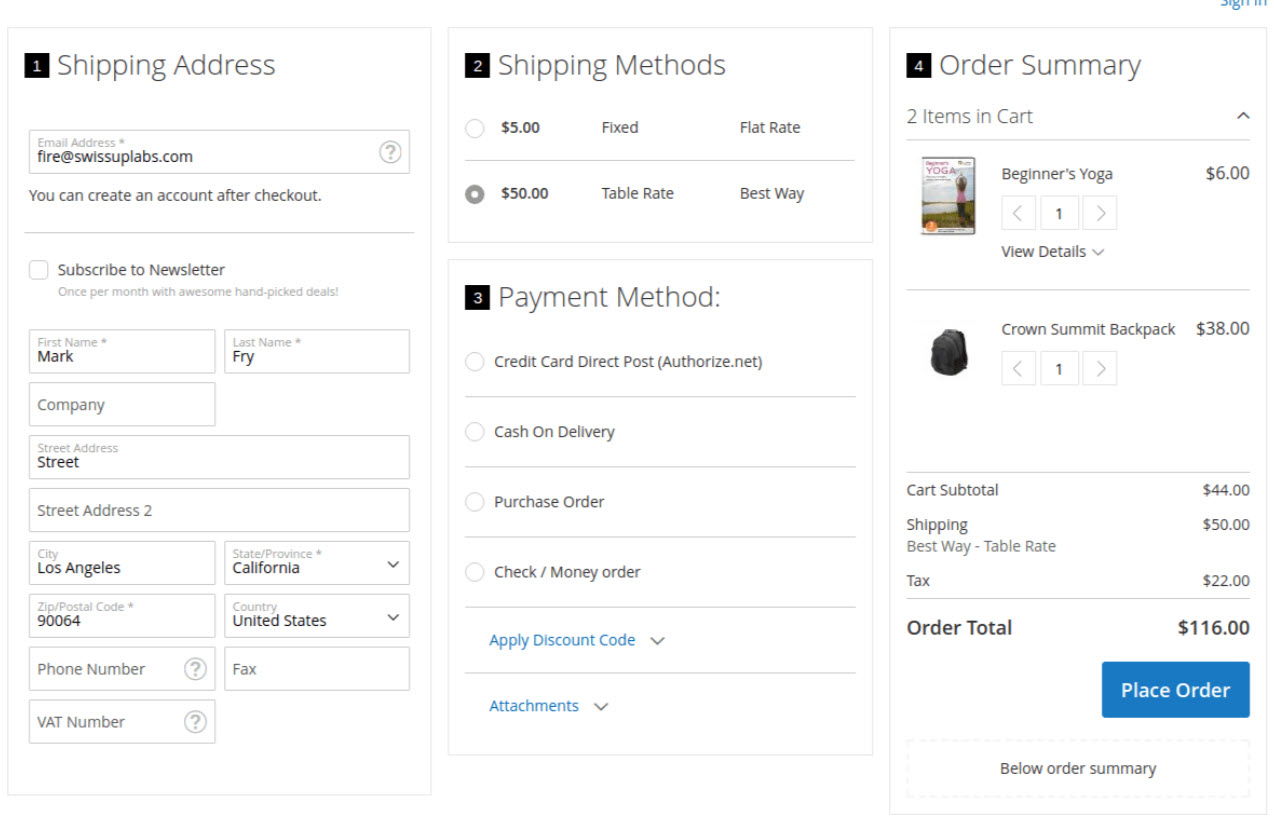The height and width of the screenshot is (833, 1274).
Task: Increase Beginner's Yoga quantity with right arrow
Action: click(1100, 213)
